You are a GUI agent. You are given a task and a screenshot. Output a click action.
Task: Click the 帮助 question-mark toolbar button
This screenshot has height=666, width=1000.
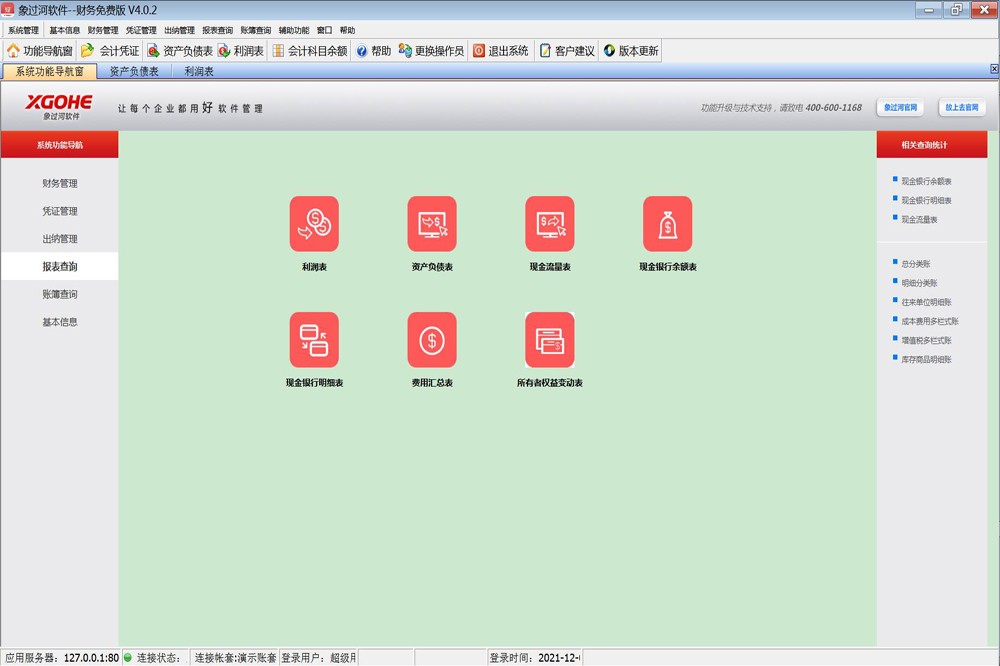374,51
